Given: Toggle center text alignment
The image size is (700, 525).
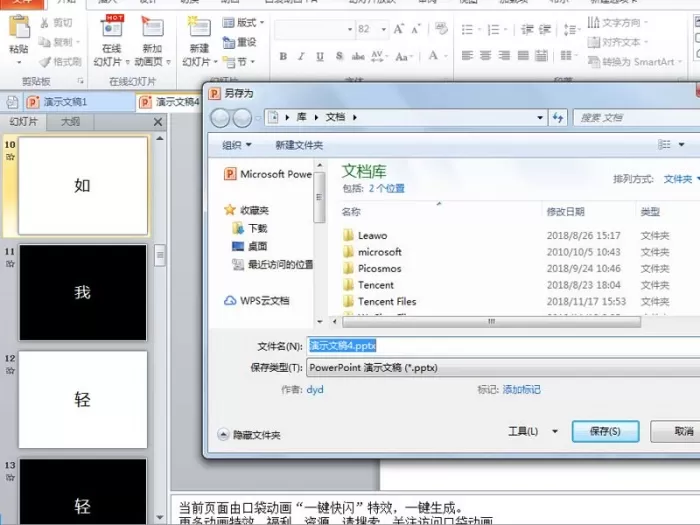Looking at the screenshot, I should (486, 55).
